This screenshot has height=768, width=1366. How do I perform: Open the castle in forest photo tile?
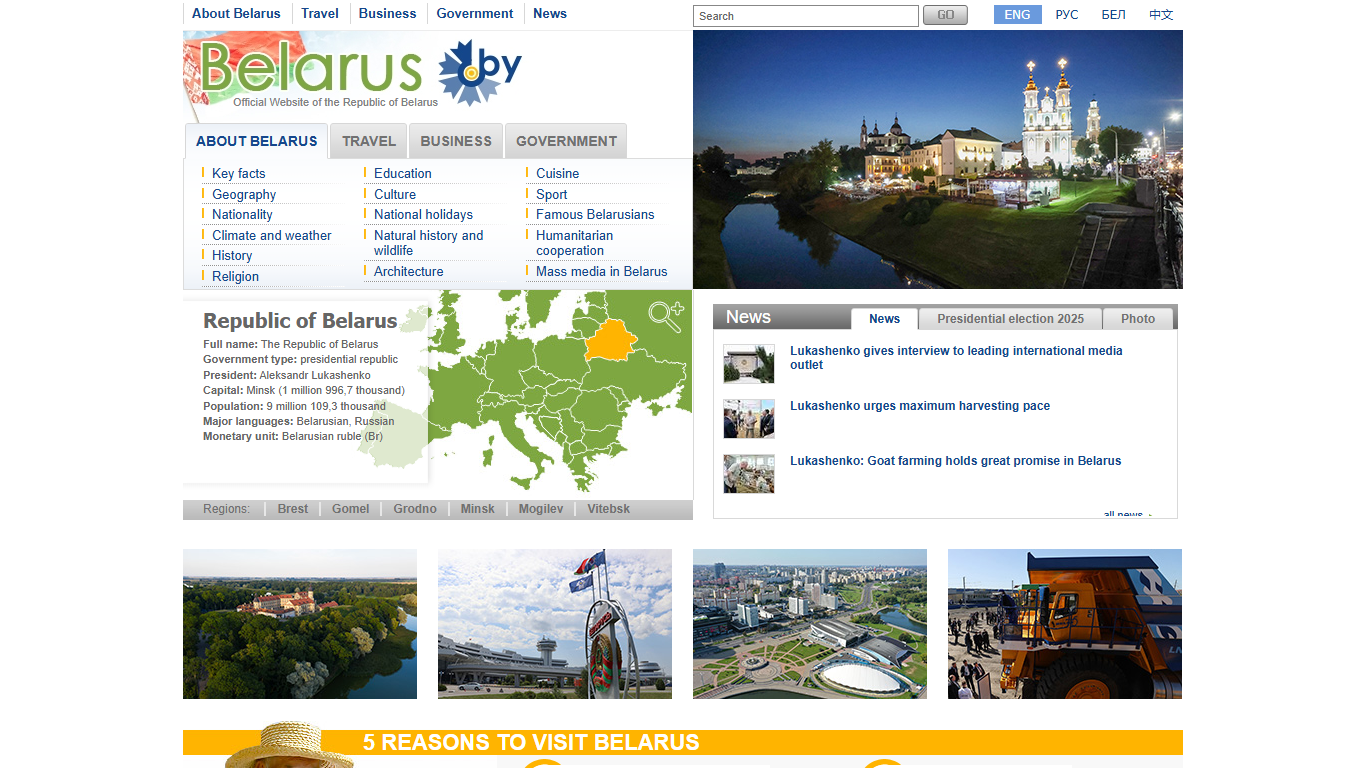click(x=300, y=624)
